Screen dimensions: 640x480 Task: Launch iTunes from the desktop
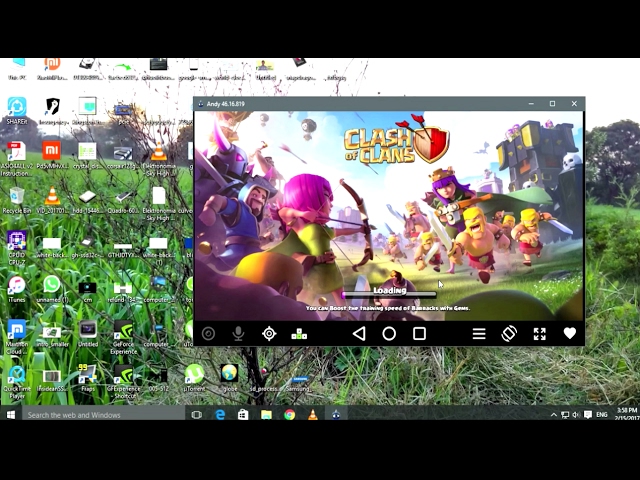click(17, 289)
